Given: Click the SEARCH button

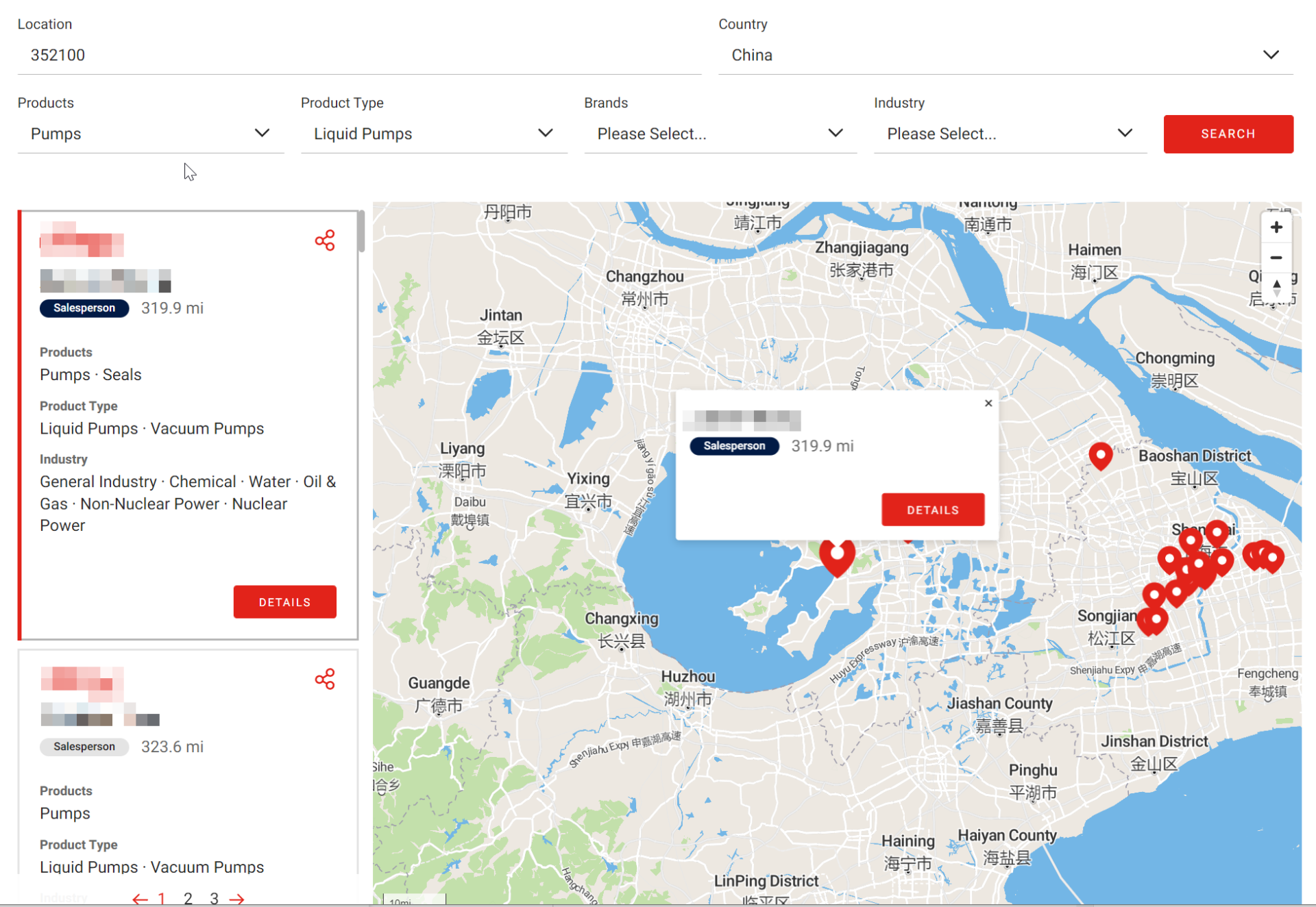Looking at the screenshot, I should (1228, 134).
